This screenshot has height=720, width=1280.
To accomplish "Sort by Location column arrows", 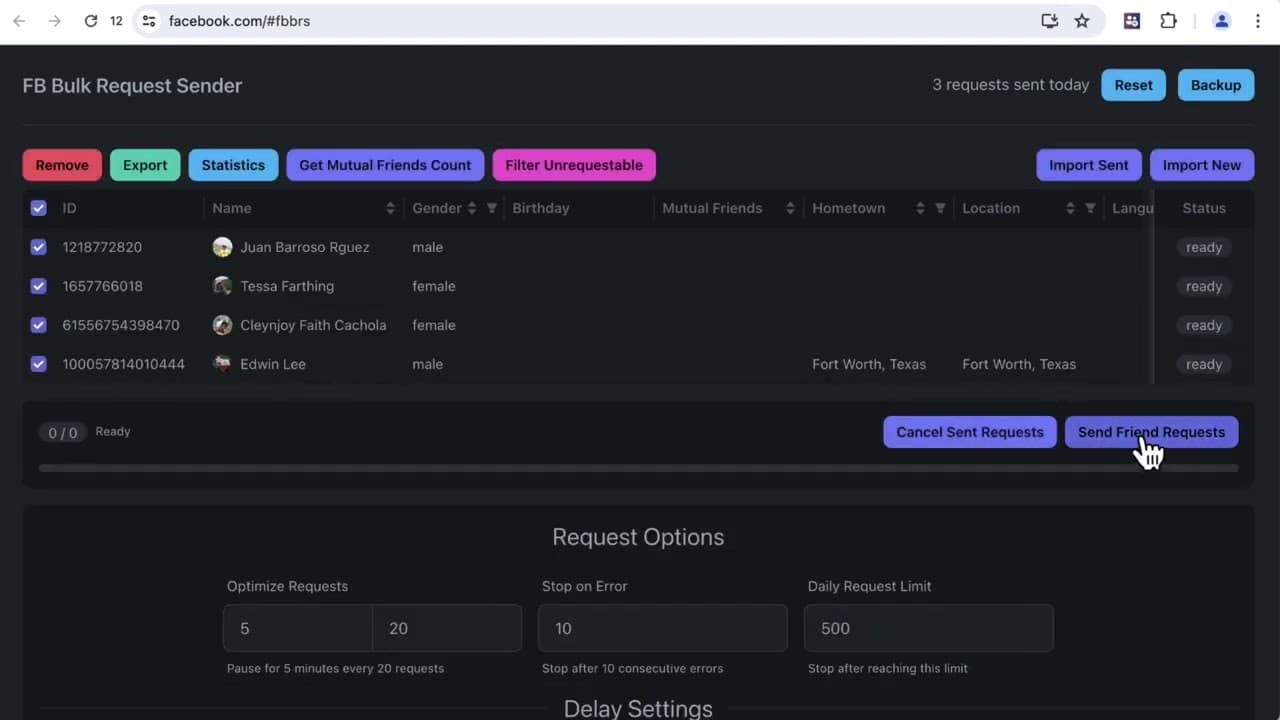I will (x=1070, y=208).
